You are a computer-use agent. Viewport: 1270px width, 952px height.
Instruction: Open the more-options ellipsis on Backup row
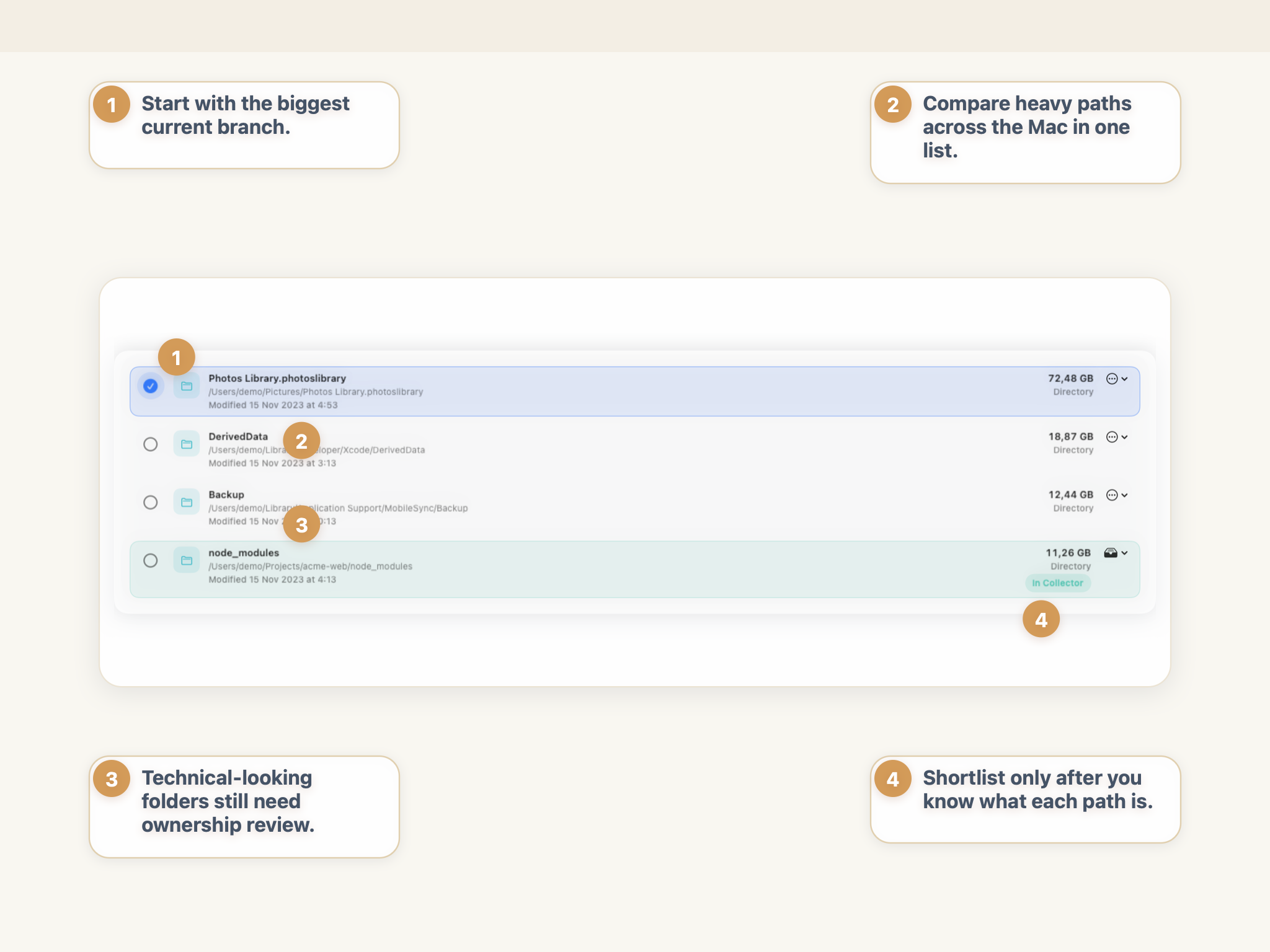pos(1112,495)
